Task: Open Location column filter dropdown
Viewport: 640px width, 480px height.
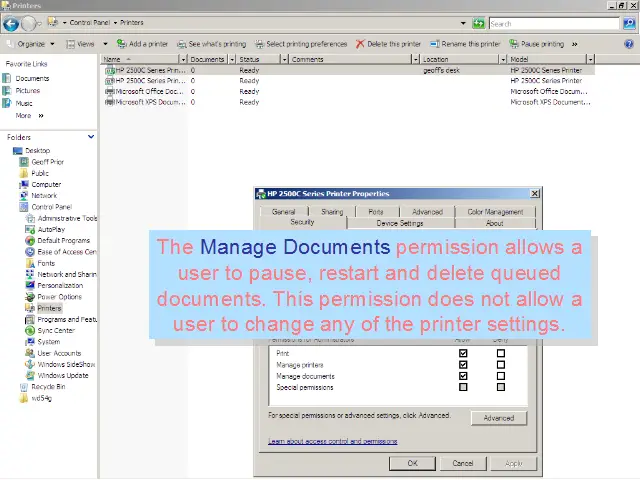Action: (503, 60)
